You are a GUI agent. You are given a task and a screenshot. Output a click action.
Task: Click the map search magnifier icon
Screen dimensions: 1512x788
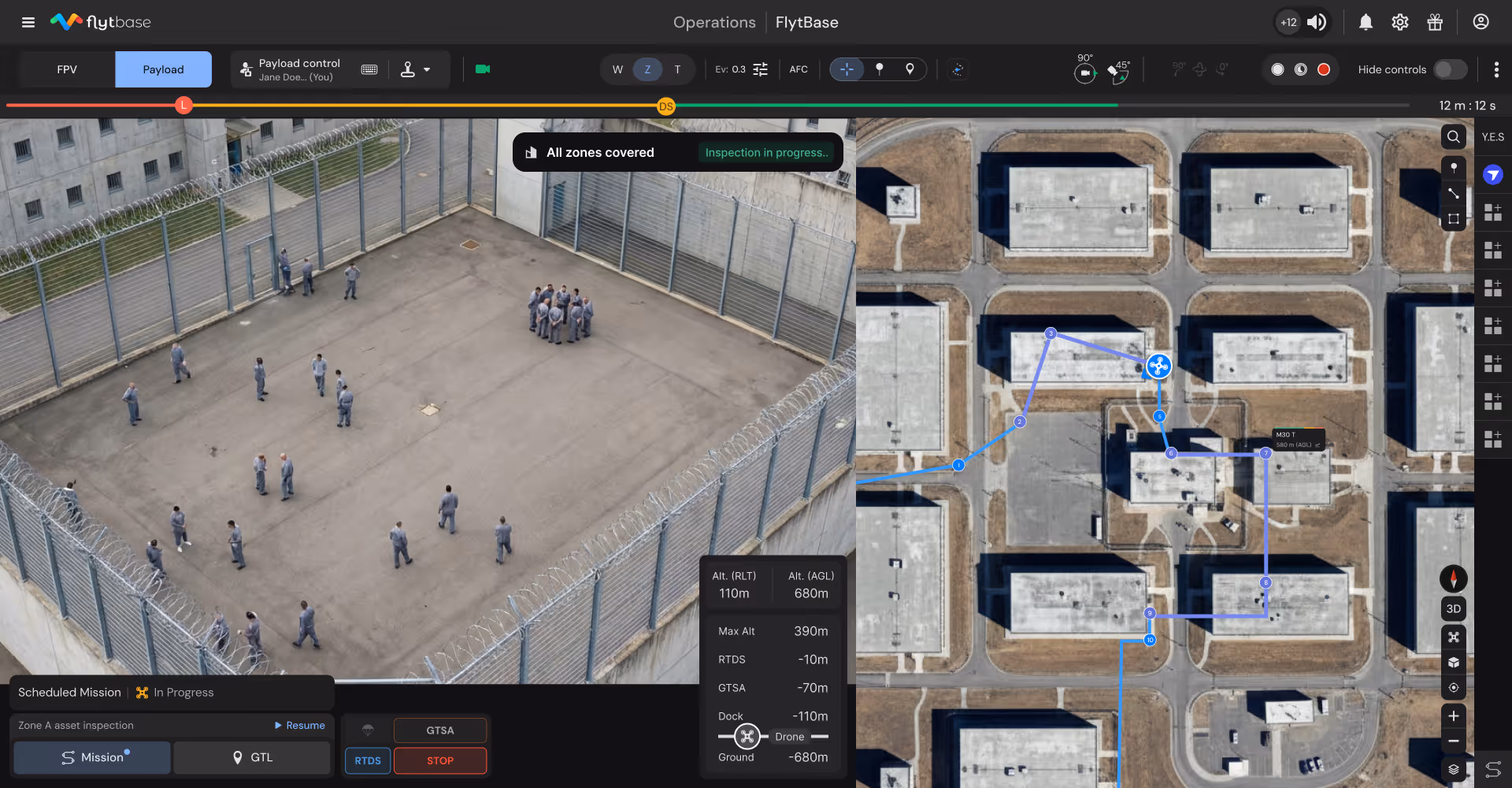pos(1454,136)
